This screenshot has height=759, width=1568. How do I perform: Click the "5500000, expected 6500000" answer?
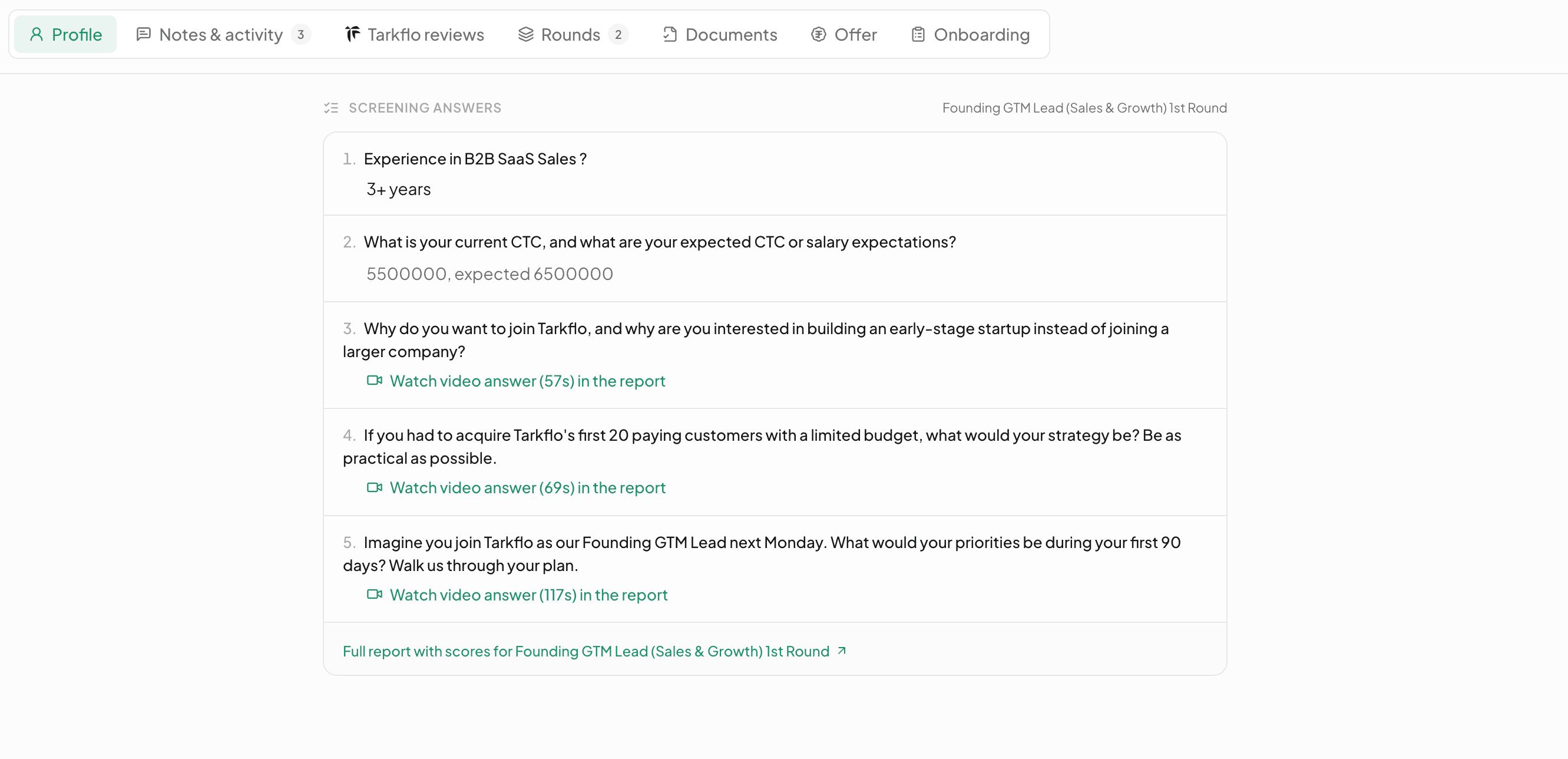(490, 273)
